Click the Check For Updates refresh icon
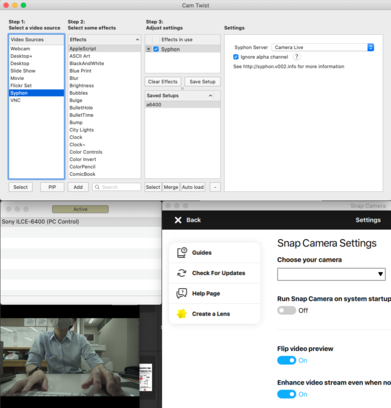391x408 pixels. [182, 273]
